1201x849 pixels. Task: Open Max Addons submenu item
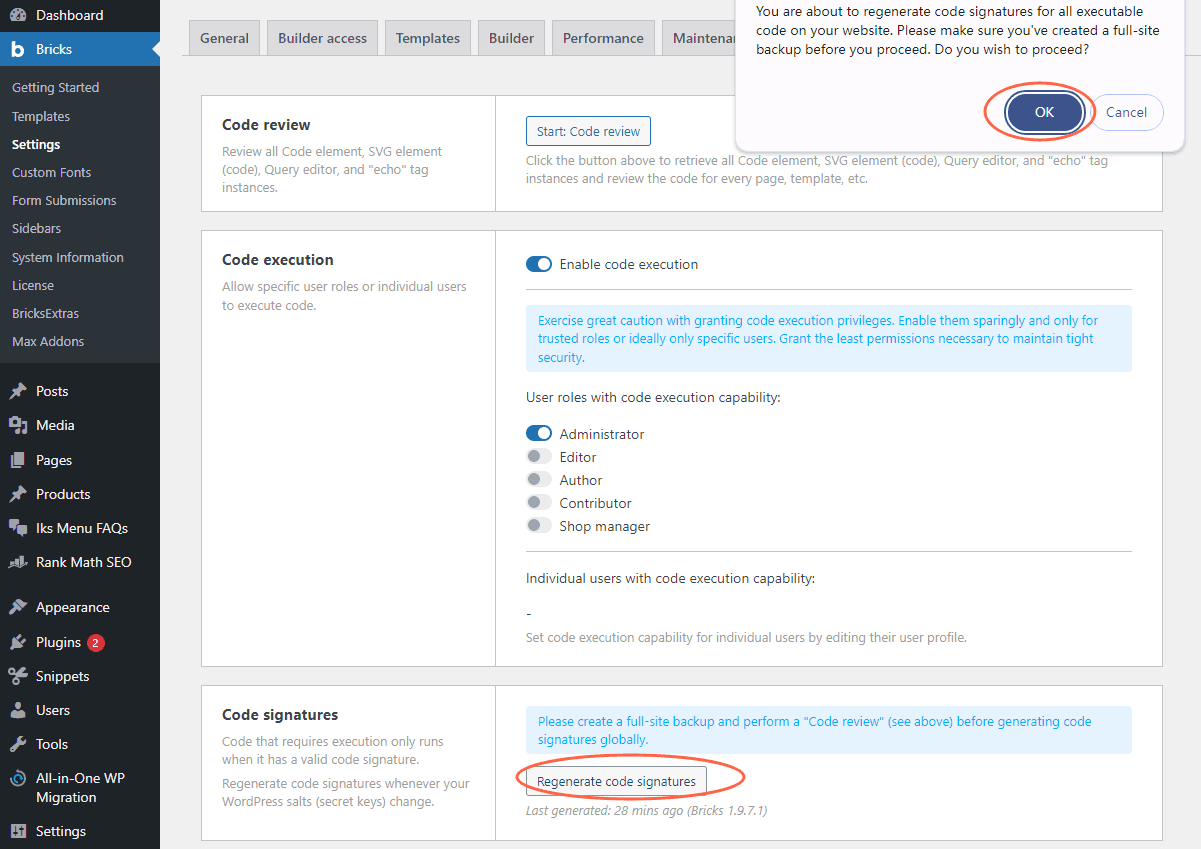(x=48, y=341)
